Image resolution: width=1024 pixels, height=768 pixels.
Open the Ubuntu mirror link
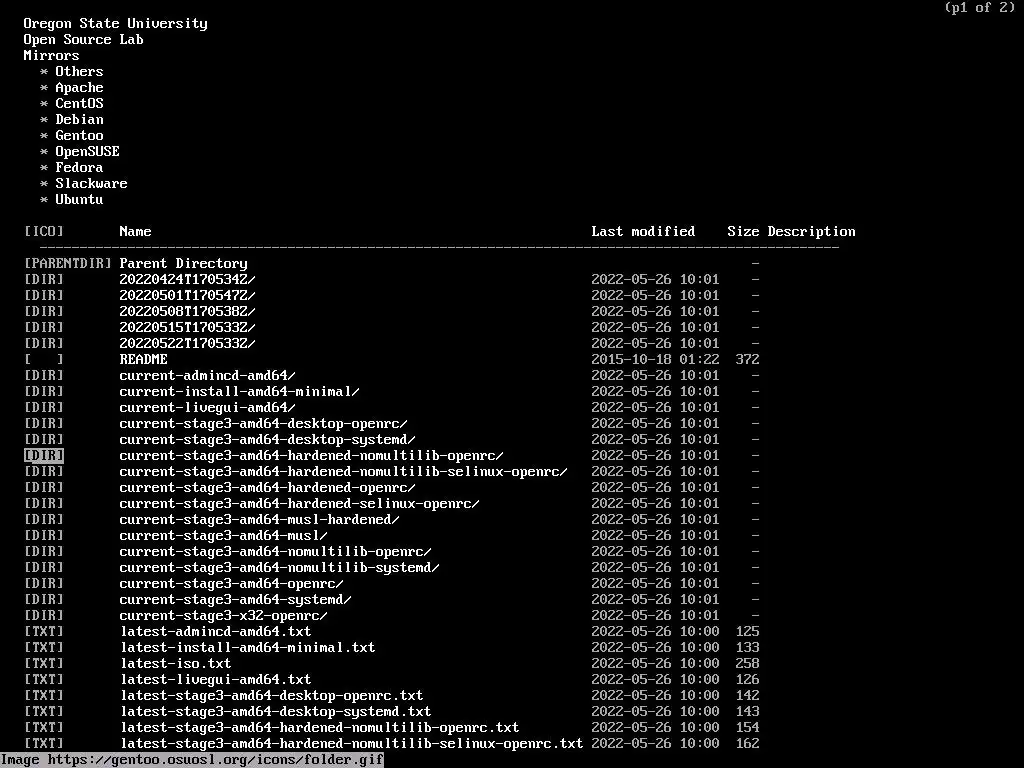(x=79, y=199)
